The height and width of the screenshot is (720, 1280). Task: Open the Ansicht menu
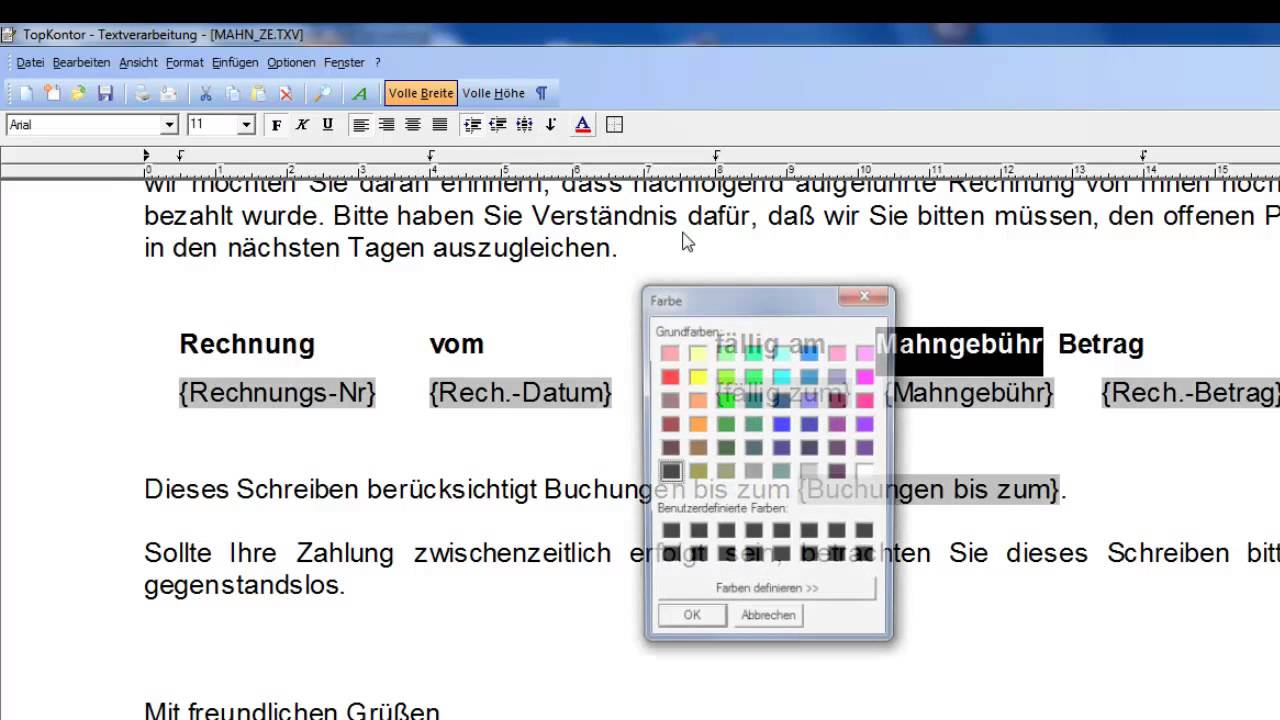(x=138, y=62)
